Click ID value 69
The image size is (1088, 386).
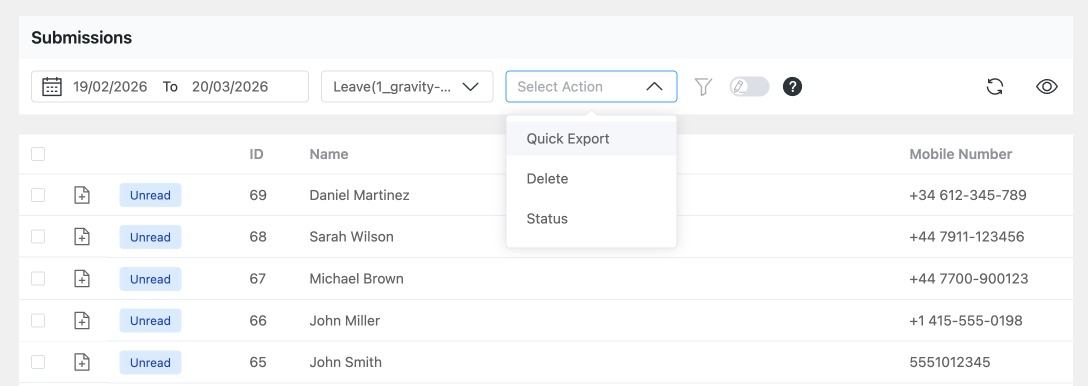(258, 195)
